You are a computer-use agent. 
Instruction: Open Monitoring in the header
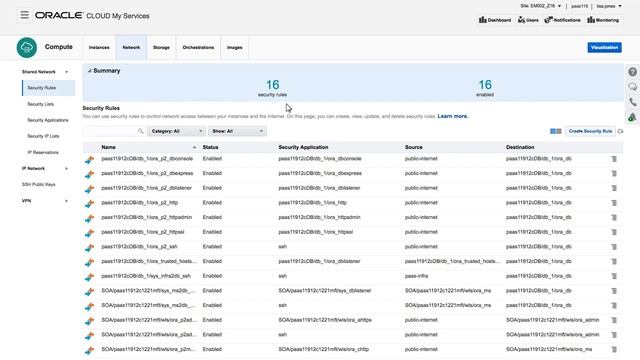603,20
